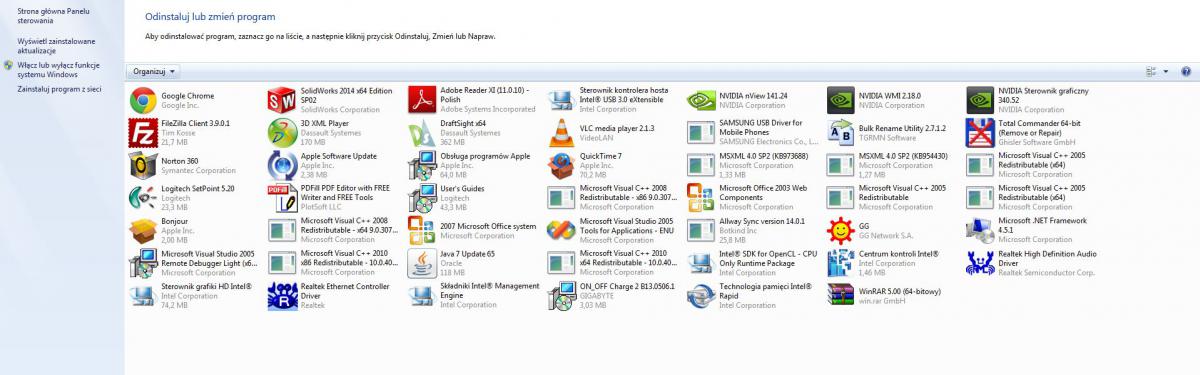
Task: Click the SolidWorks 2014 x64 Edition icon
Action: pos(282,100)
